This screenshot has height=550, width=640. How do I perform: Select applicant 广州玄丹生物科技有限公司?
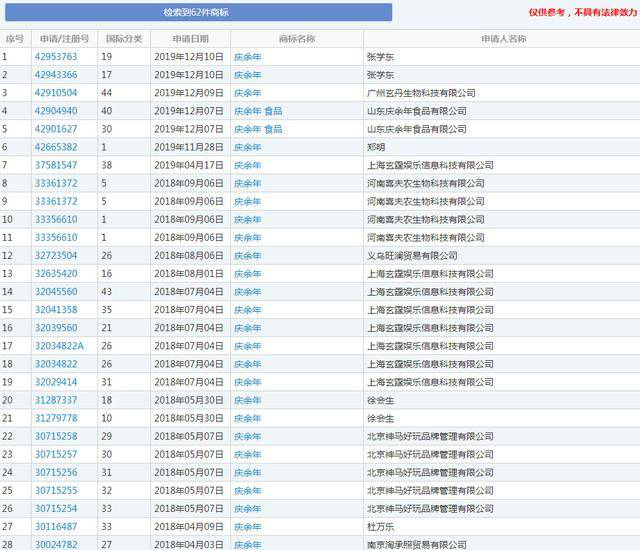(421, 93)
